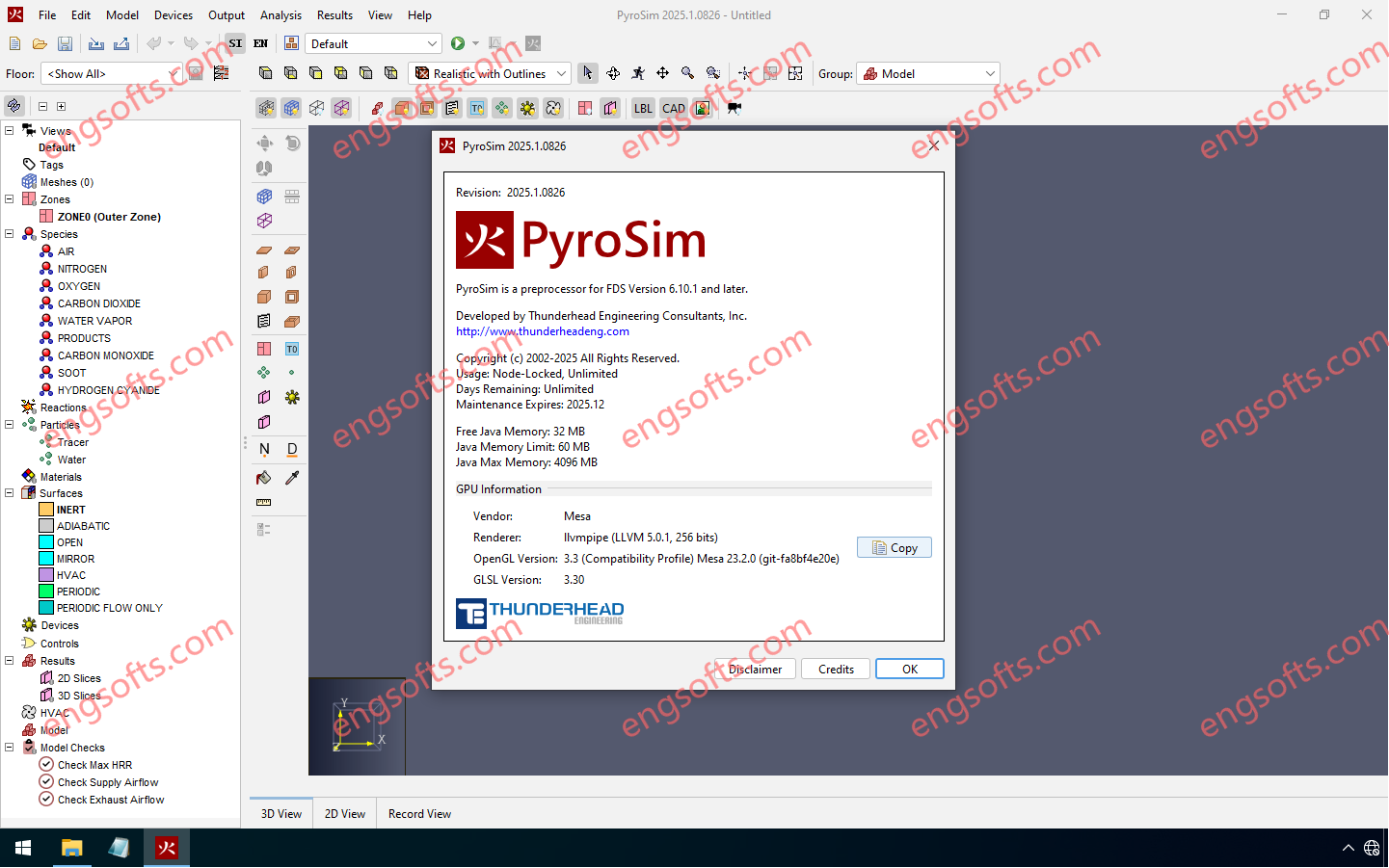The image size is (1389, 868).
Task: Open the thunderheadeng.com hyperlink
Action: pyautogui.click(x=542, y=331)
